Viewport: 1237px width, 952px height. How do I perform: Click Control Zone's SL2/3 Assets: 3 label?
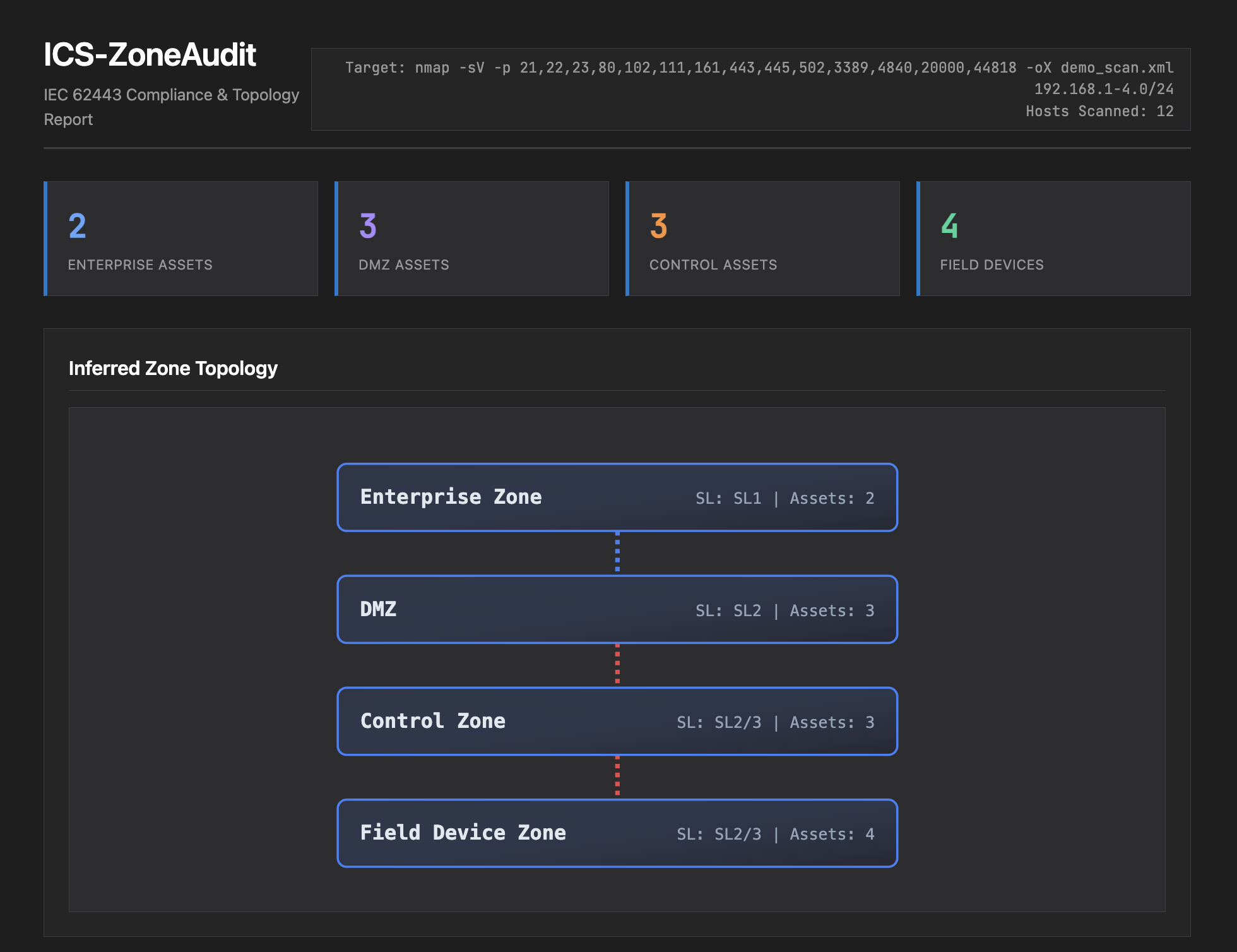pyautogui.click(x=775, y=722)
